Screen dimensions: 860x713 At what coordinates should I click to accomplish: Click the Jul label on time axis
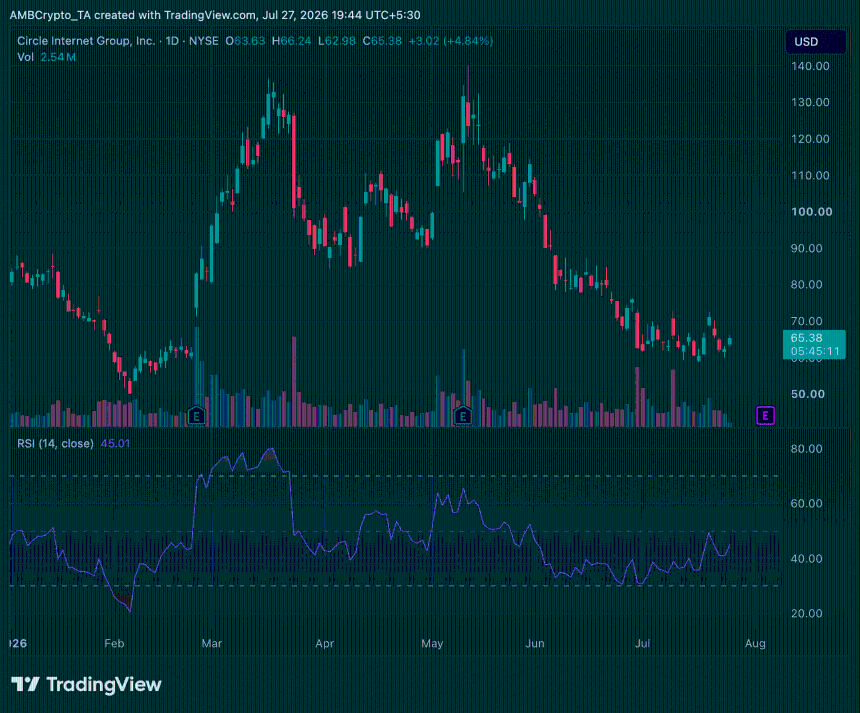tap(642, 643)
